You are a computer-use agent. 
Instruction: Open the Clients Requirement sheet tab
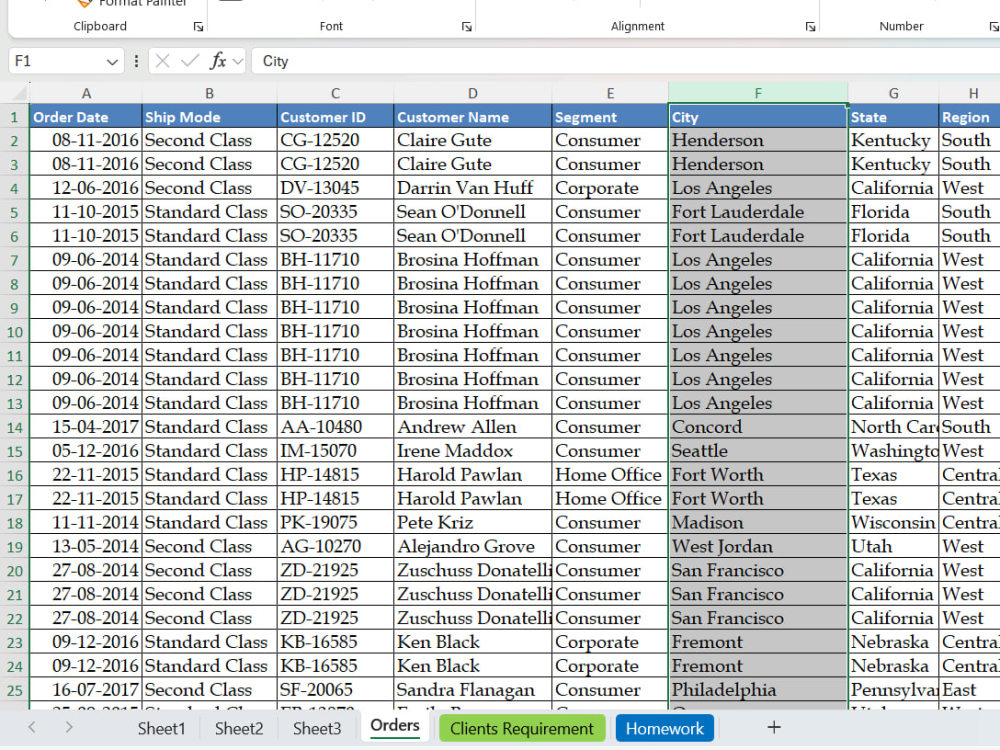522,728
